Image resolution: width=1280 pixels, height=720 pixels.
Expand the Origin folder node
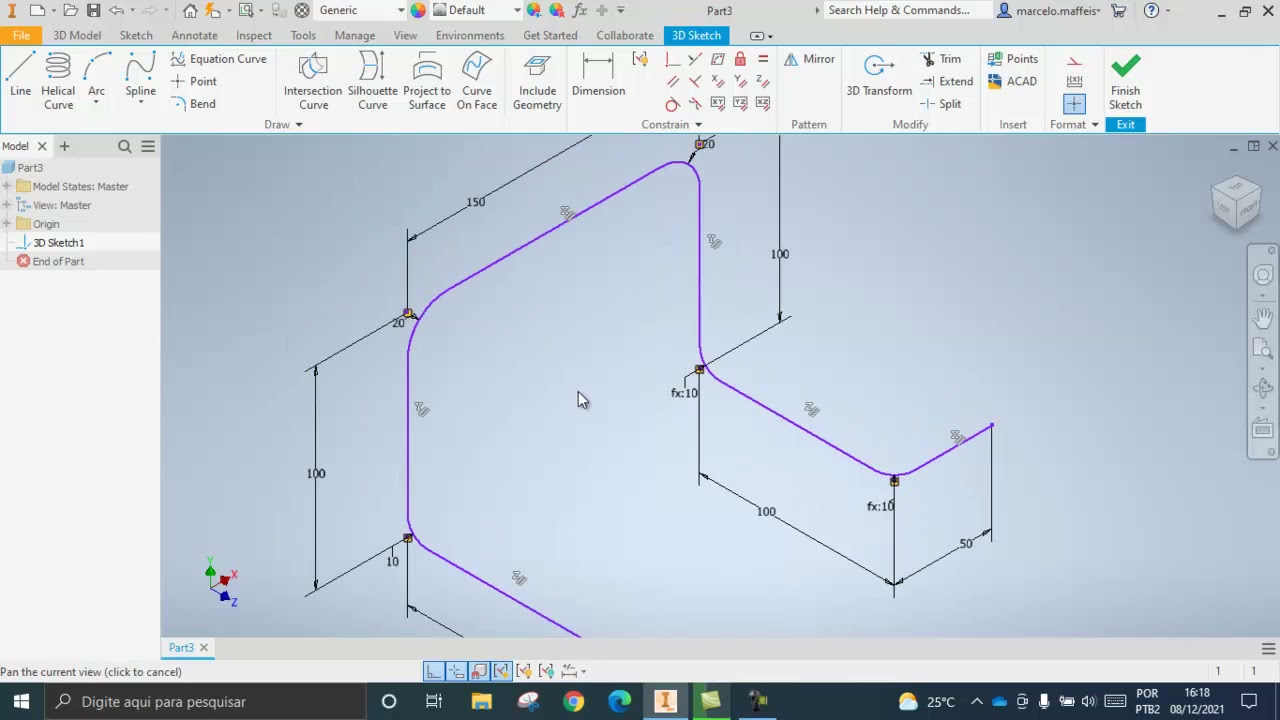coord(7,224)
